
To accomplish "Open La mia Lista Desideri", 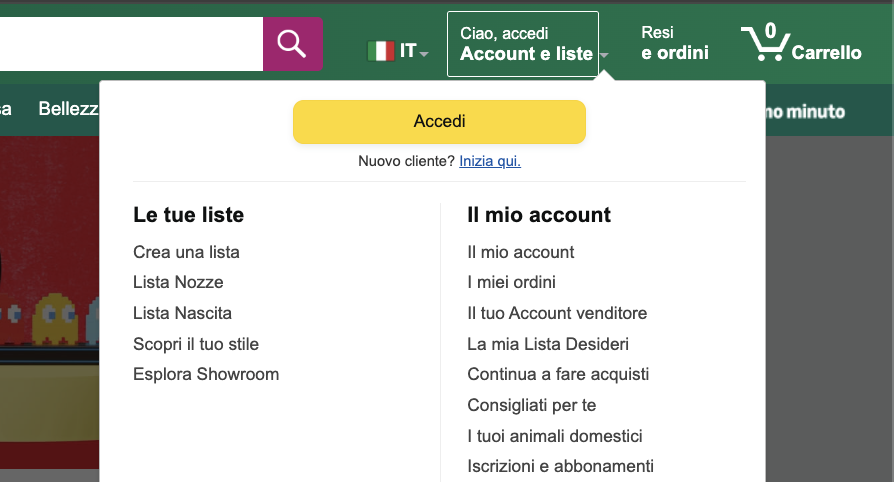I will coord(548,344).
